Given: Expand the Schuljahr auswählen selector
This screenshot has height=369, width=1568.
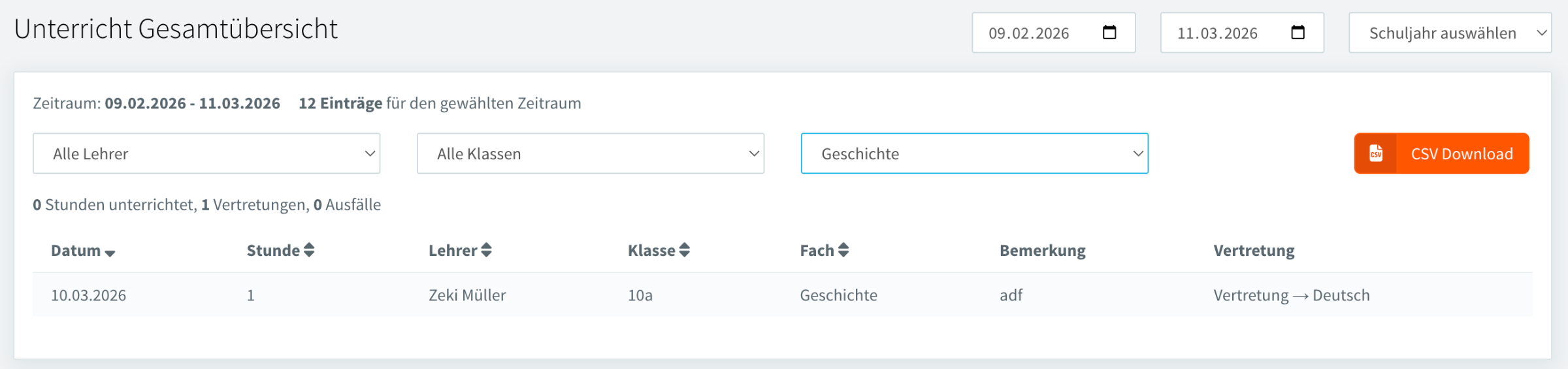Looking at the screenshot, I should pos(1450,33).
